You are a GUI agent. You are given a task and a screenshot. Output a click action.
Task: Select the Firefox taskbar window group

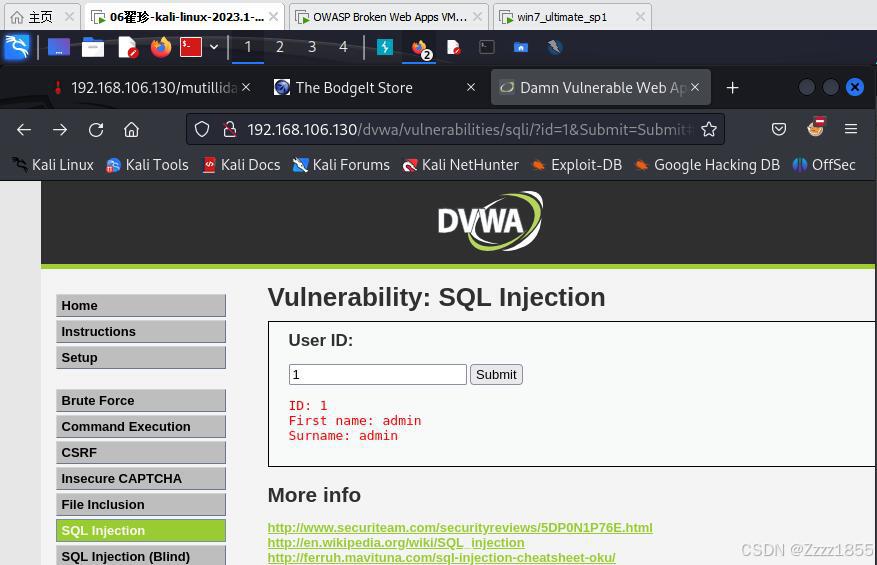[x=419, y=48]
